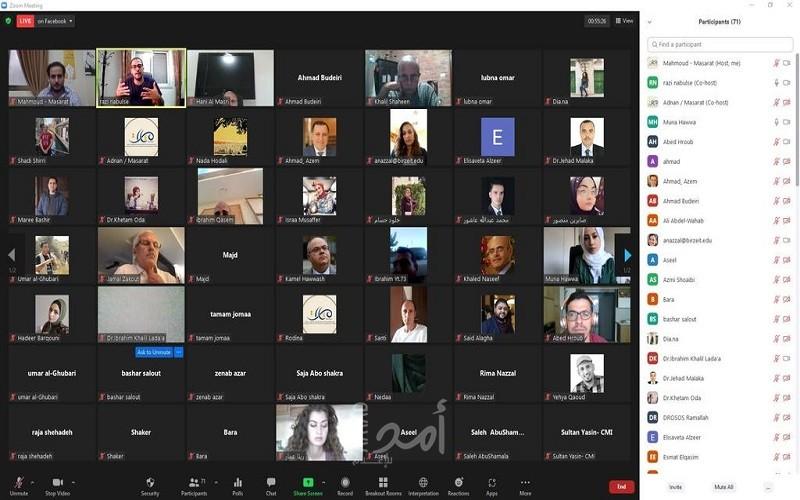Open the ellipsis menu beside Ask to Unmute
800x500 pixels.
179,352
